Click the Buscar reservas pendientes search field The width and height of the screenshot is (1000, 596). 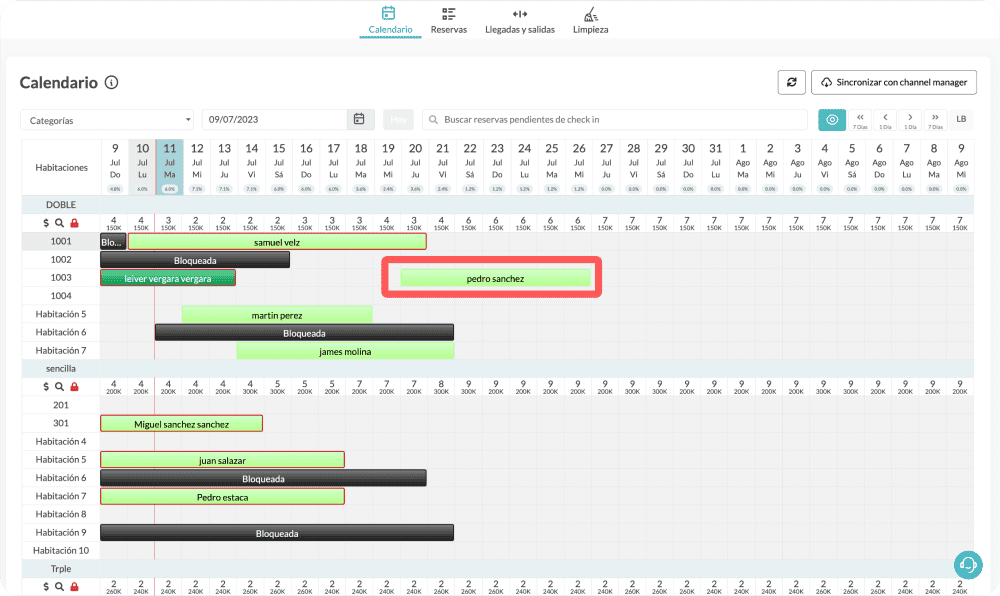pos(615,119)
